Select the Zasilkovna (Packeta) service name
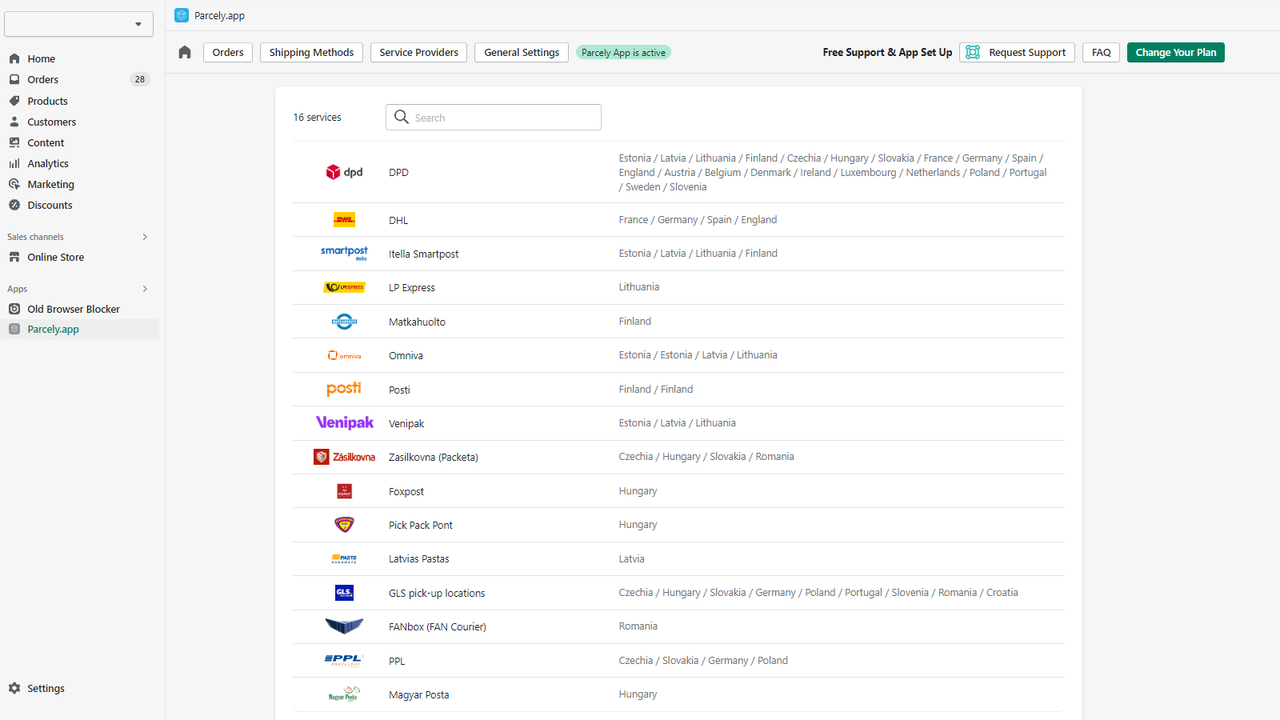The image size is (1280, 720). click(434, 457)
